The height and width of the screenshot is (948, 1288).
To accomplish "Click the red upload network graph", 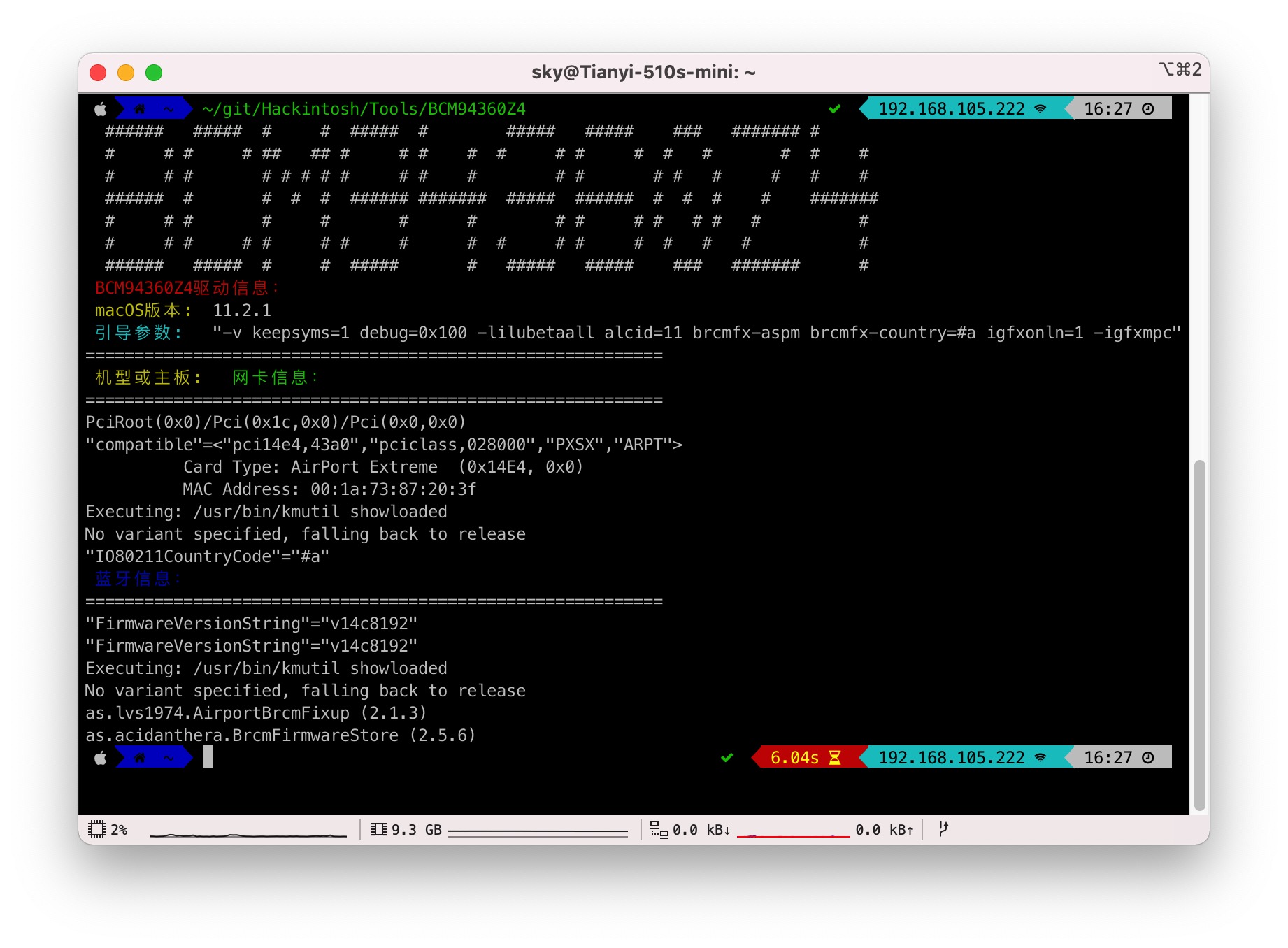I will tap(793, 835).
